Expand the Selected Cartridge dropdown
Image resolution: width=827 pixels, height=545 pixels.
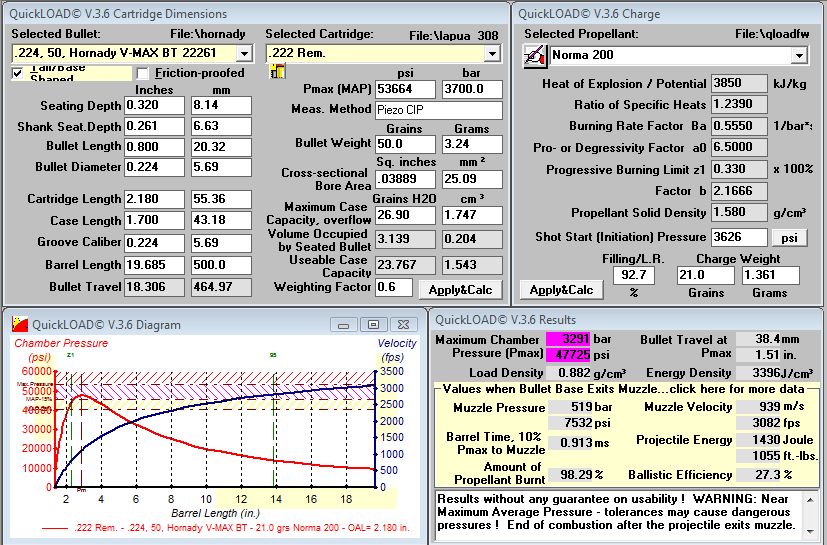(492, 53)
